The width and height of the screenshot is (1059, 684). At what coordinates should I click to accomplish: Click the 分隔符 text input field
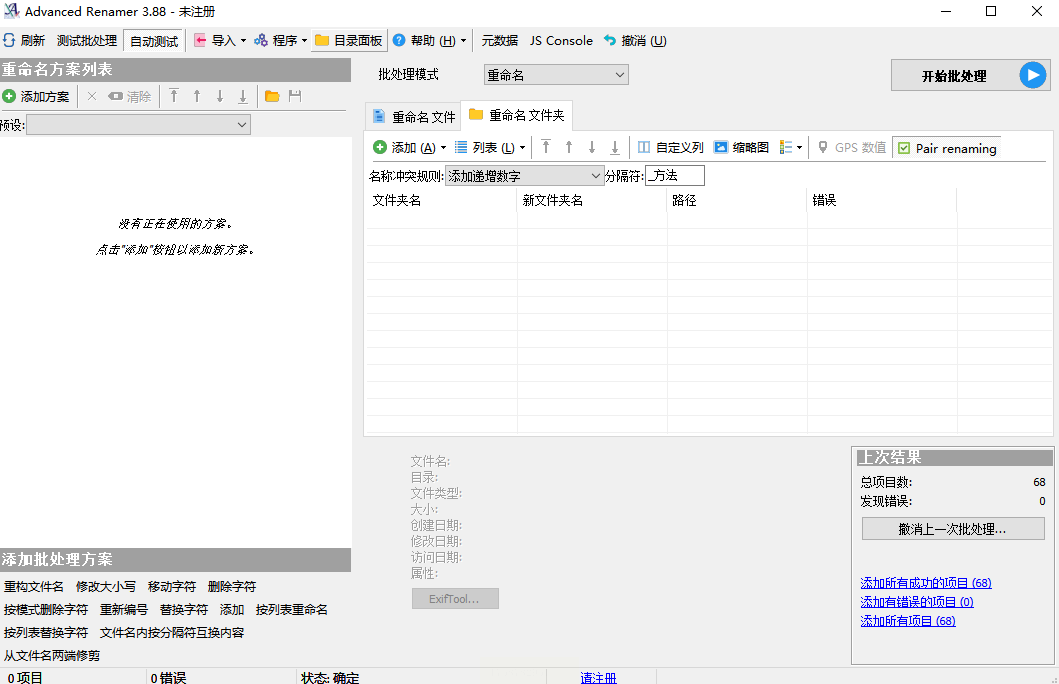pyautogui.click(x=675, y=176)
